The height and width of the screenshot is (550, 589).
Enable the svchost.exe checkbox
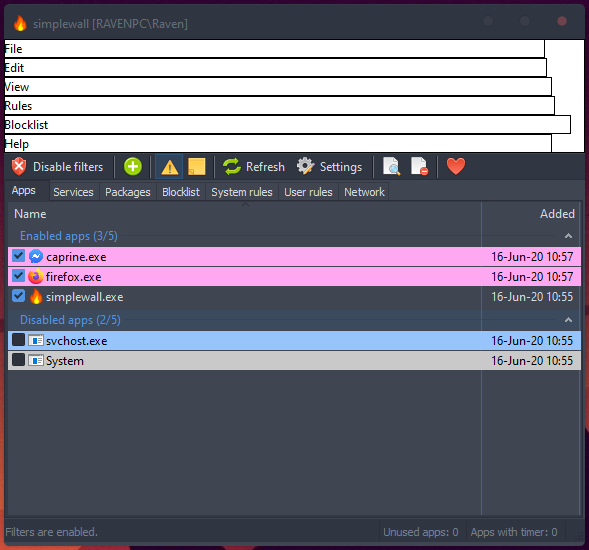pyautogui.click(x=18, y=340)
